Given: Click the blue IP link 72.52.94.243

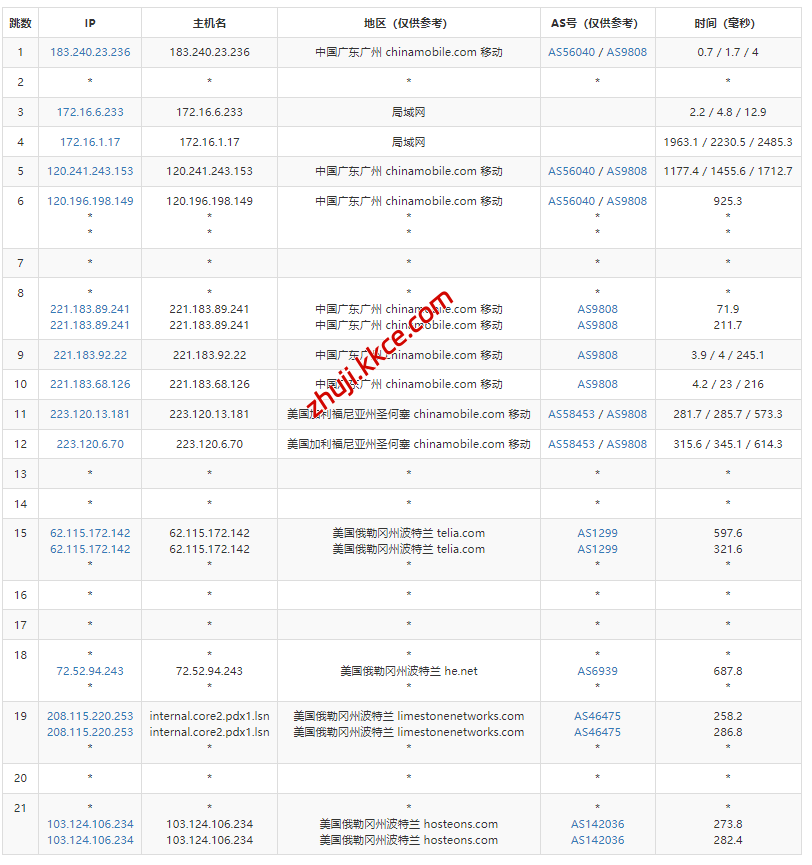Looking at the screenshot, I should coord(90,671).
